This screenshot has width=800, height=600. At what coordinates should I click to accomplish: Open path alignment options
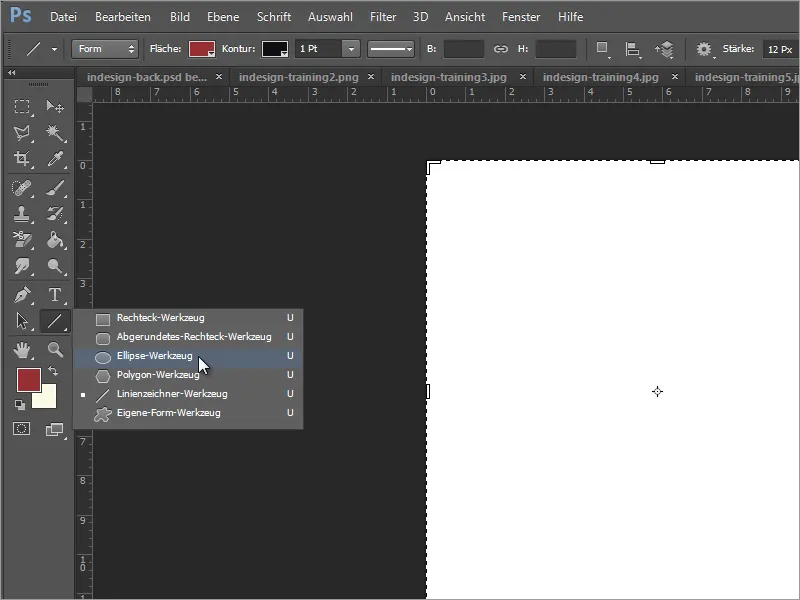[633, 49]
